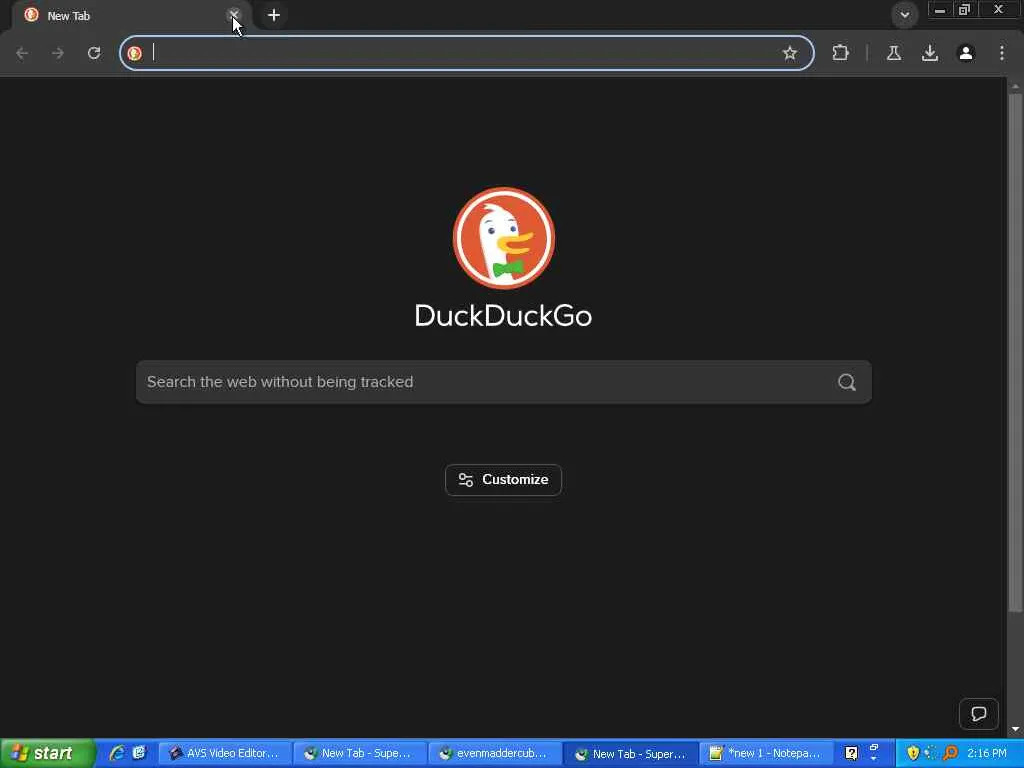Switch to the AVS Video Editor taskbar button

tap(224, 754)
